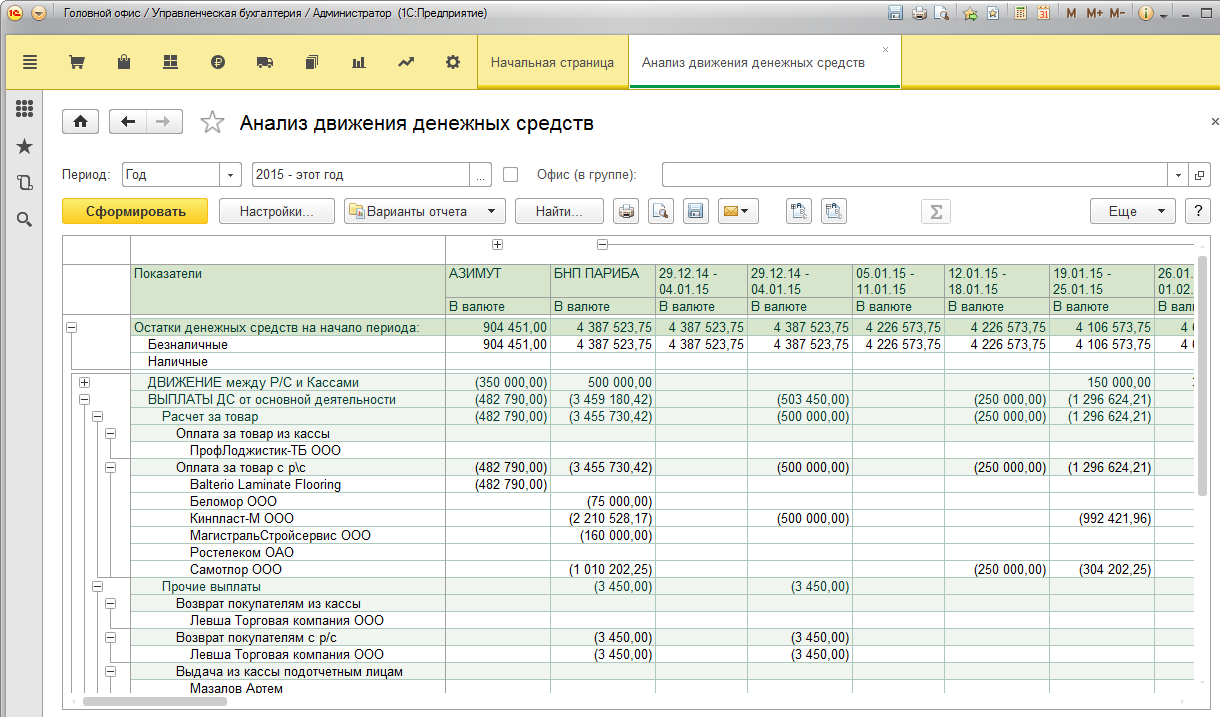Open the shopping bag section
The width and height of the screenshot is (1220, 717).
tap(124, 62)
